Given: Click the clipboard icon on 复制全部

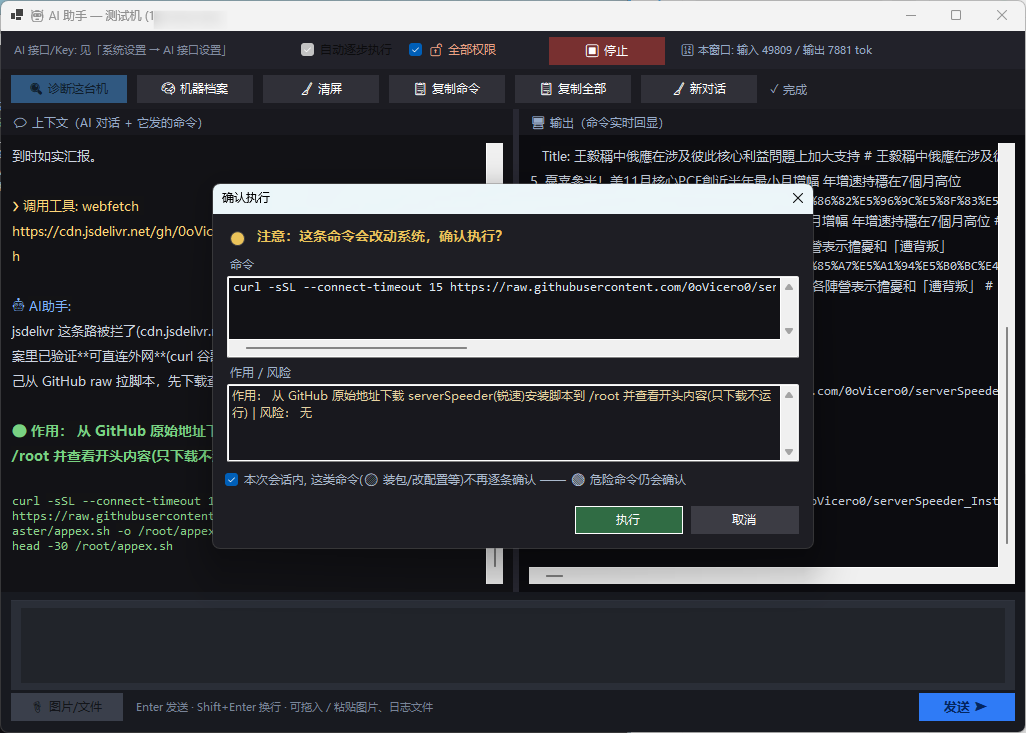Looking at the screenshot, I should click(x=546, y=89).
